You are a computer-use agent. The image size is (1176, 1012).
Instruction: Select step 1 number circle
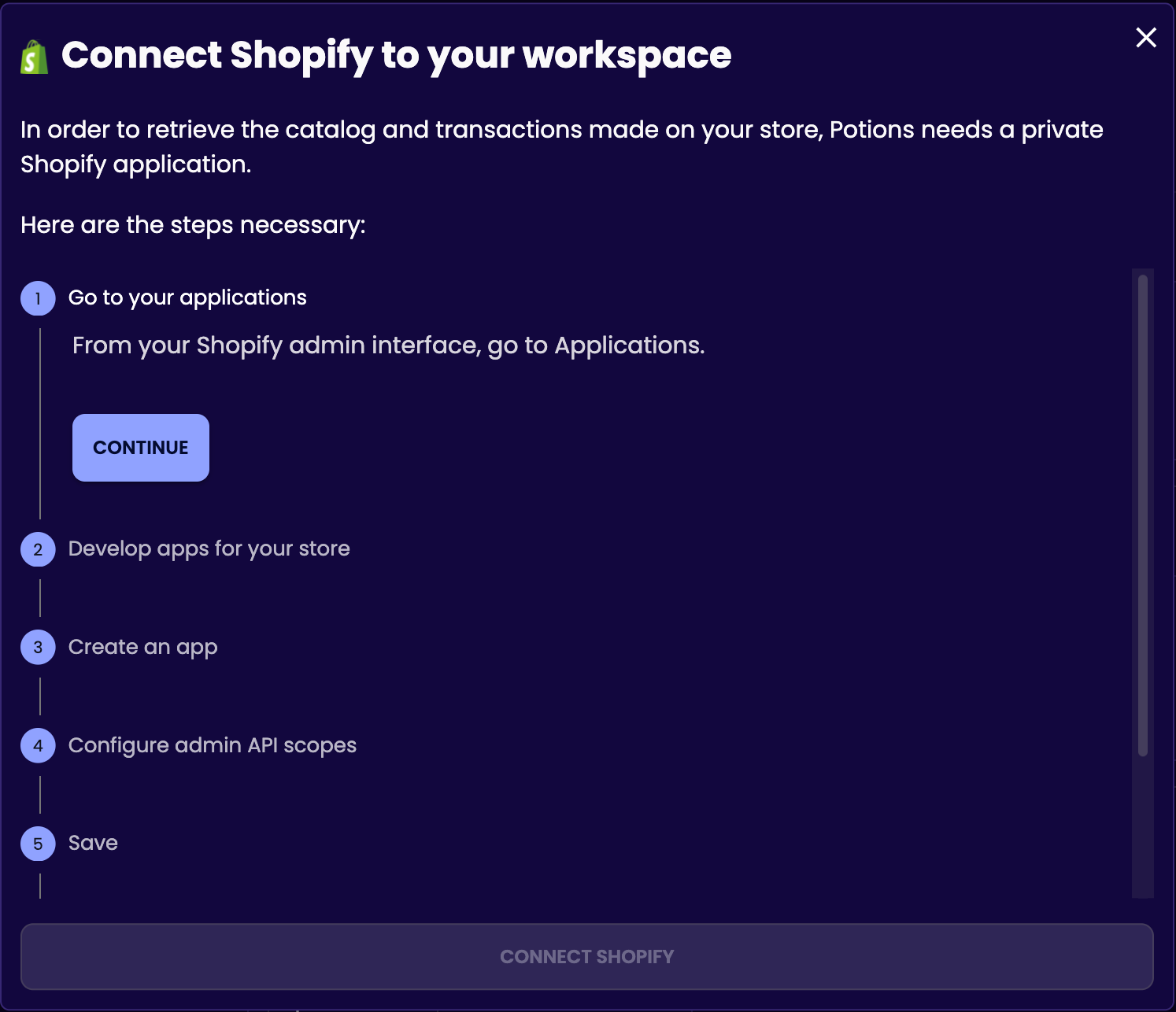[38, 298]
